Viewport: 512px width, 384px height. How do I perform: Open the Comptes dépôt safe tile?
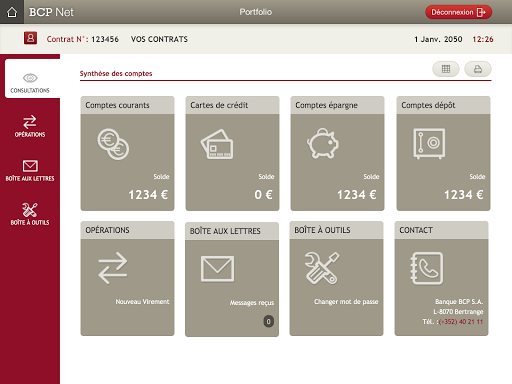tap(443, 153)
